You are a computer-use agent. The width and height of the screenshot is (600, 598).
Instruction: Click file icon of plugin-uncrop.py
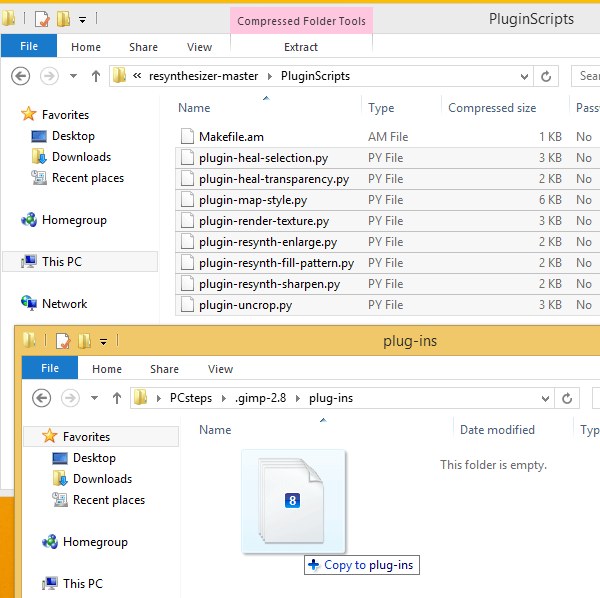point(187,305)
